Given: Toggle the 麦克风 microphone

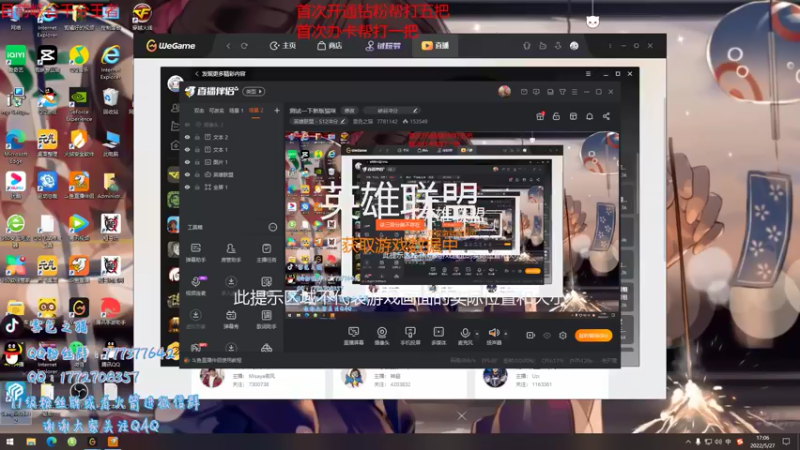Looking at the screenshot, I should pyautogui.click(x=465, y=336).
